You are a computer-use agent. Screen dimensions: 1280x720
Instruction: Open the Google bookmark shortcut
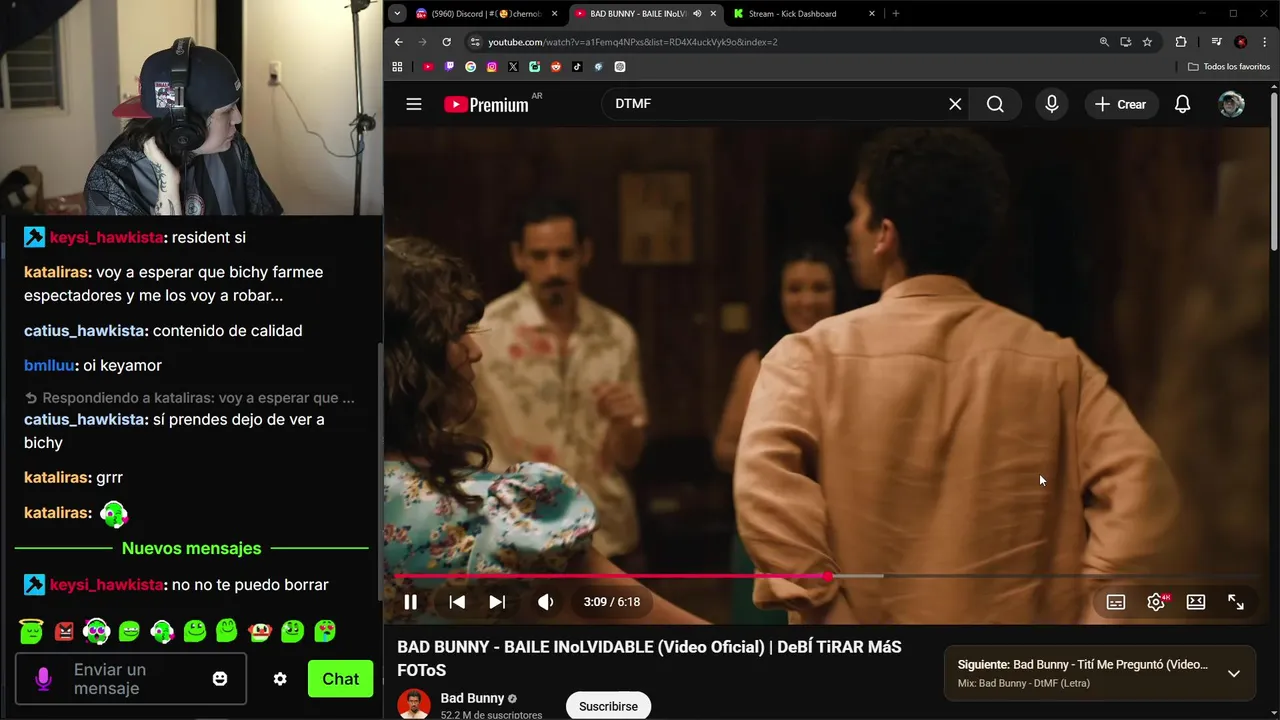pyautogui.click(x=470, y=67)
